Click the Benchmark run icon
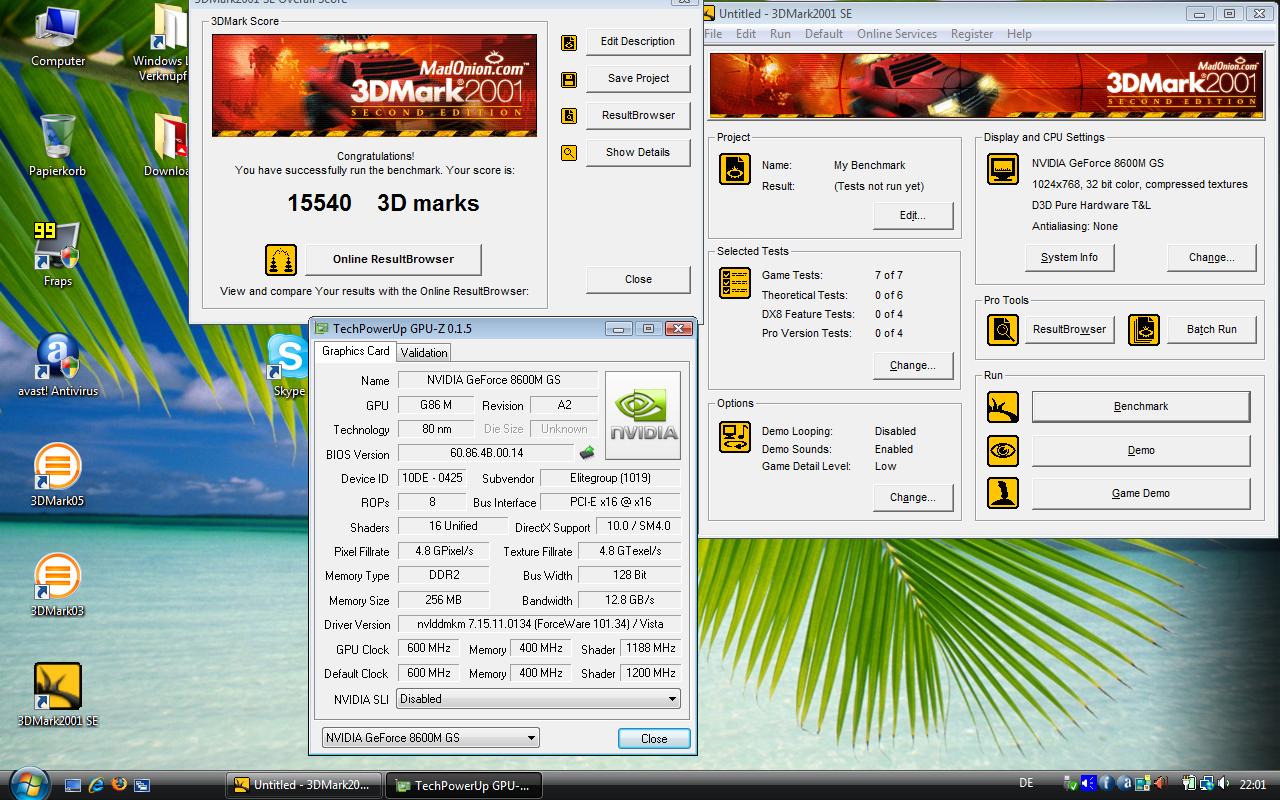The width and height of the screenshot is (1280, 800). (x=1003, y=407)
